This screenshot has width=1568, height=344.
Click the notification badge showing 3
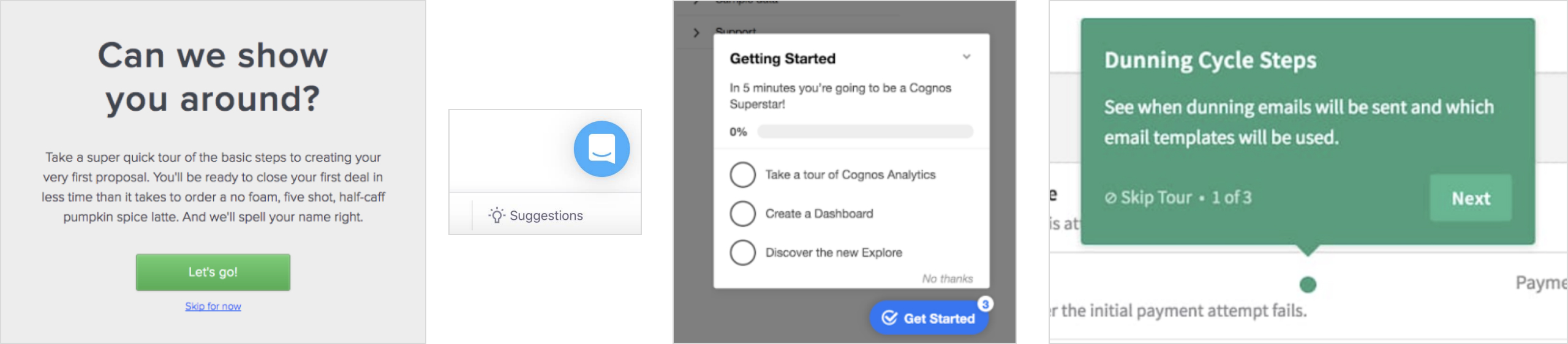tap(985, 304)
